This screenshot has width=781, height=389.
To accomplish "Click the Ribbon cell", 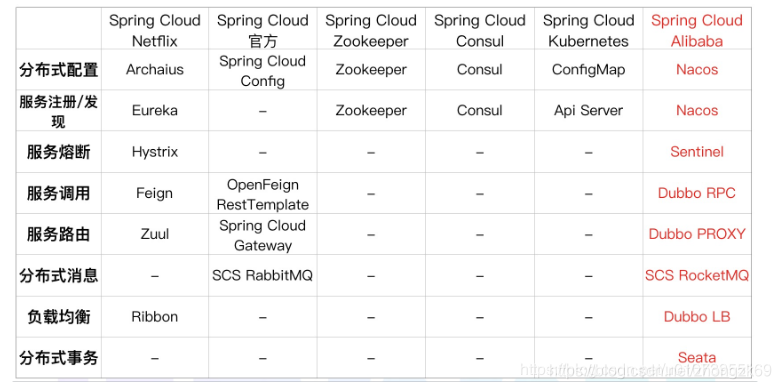I will pos(154,316).
